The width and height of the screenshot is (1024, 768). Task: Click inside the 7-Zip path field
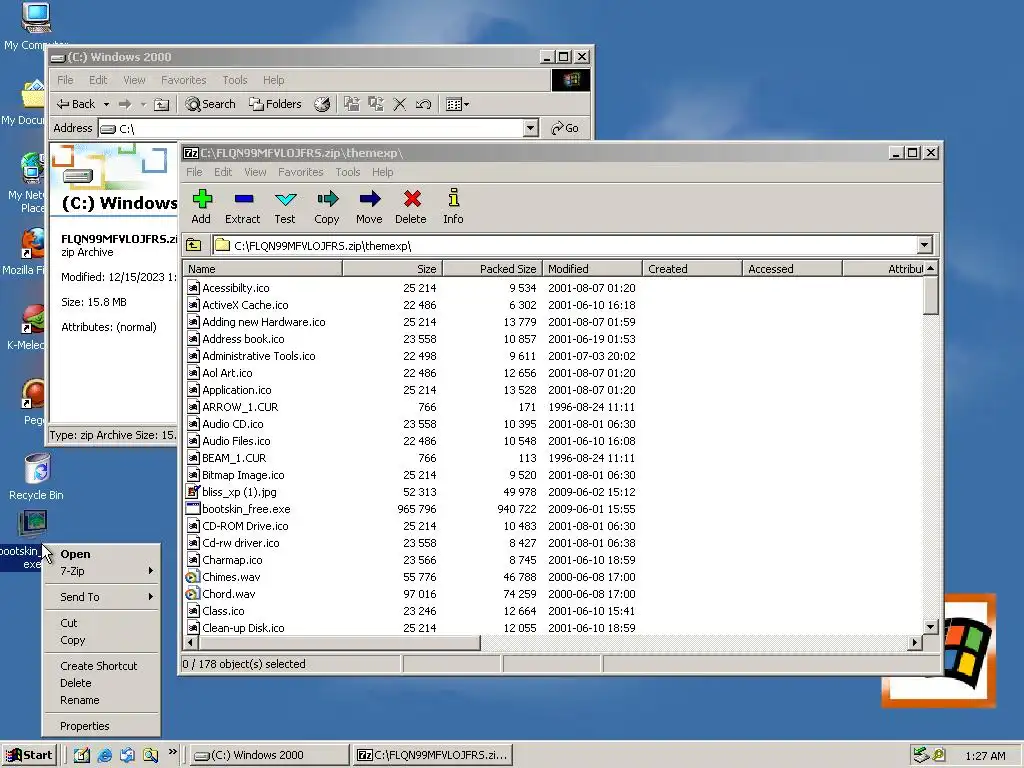click(x=566, y=246)
